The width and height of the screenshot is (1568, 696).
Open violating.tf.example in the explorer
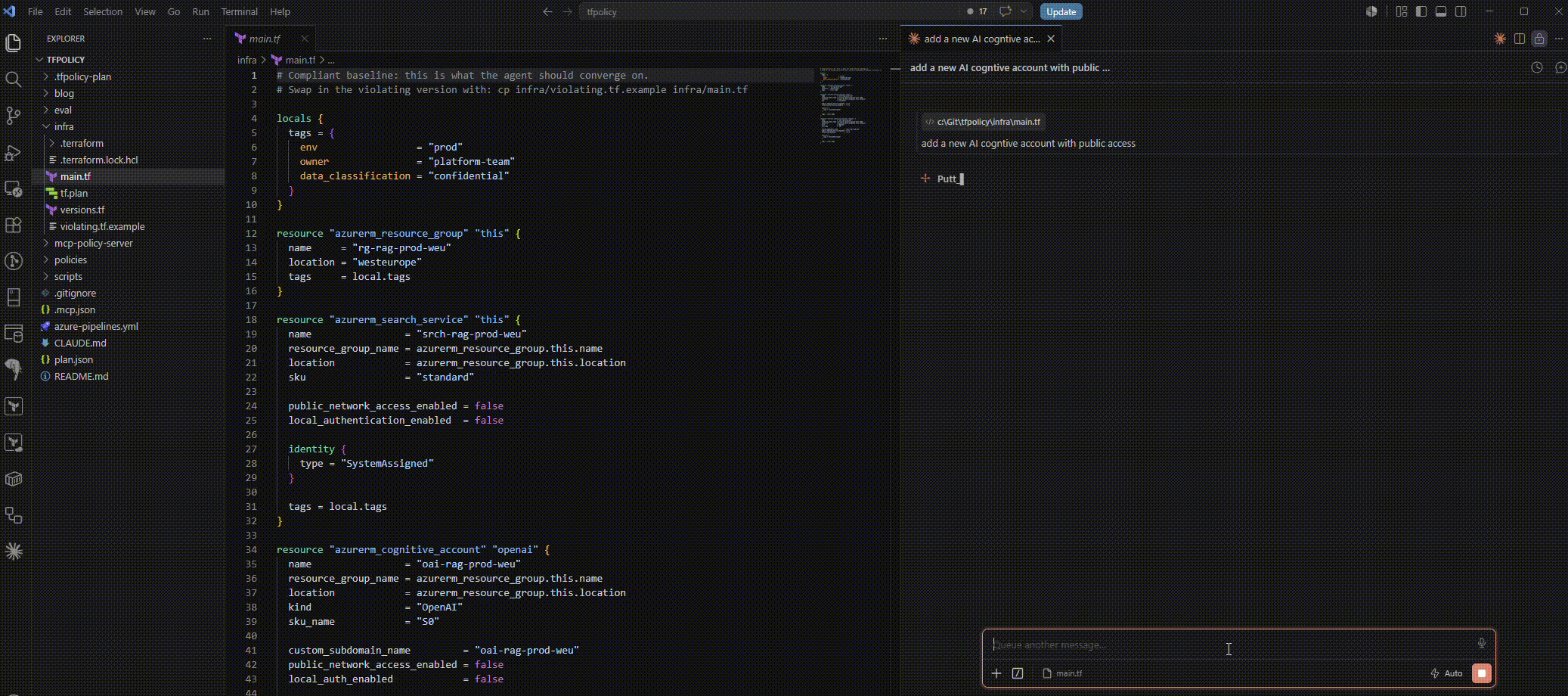pos(102,226)
